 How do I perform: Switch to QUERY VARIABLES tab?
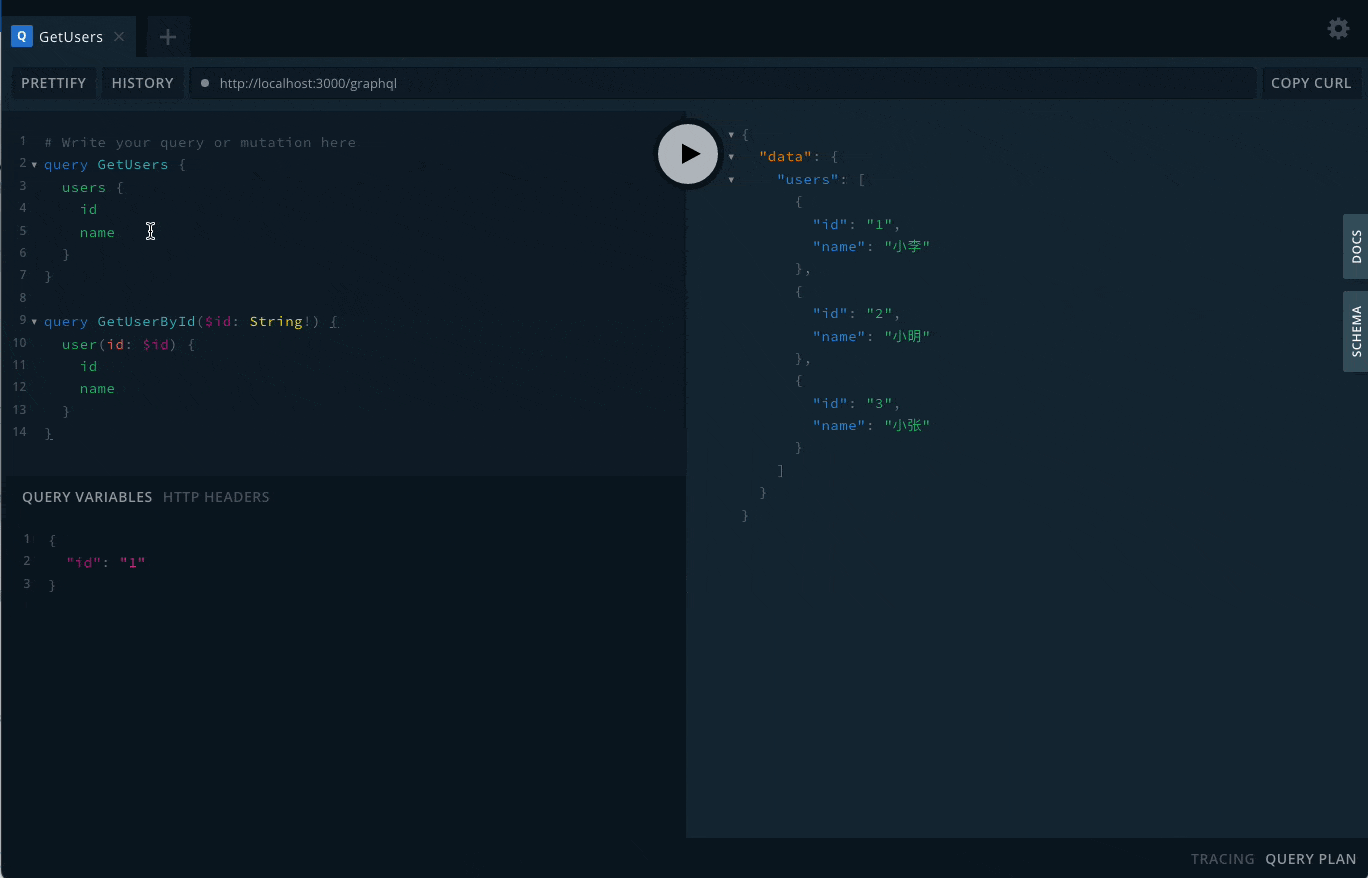87,497
